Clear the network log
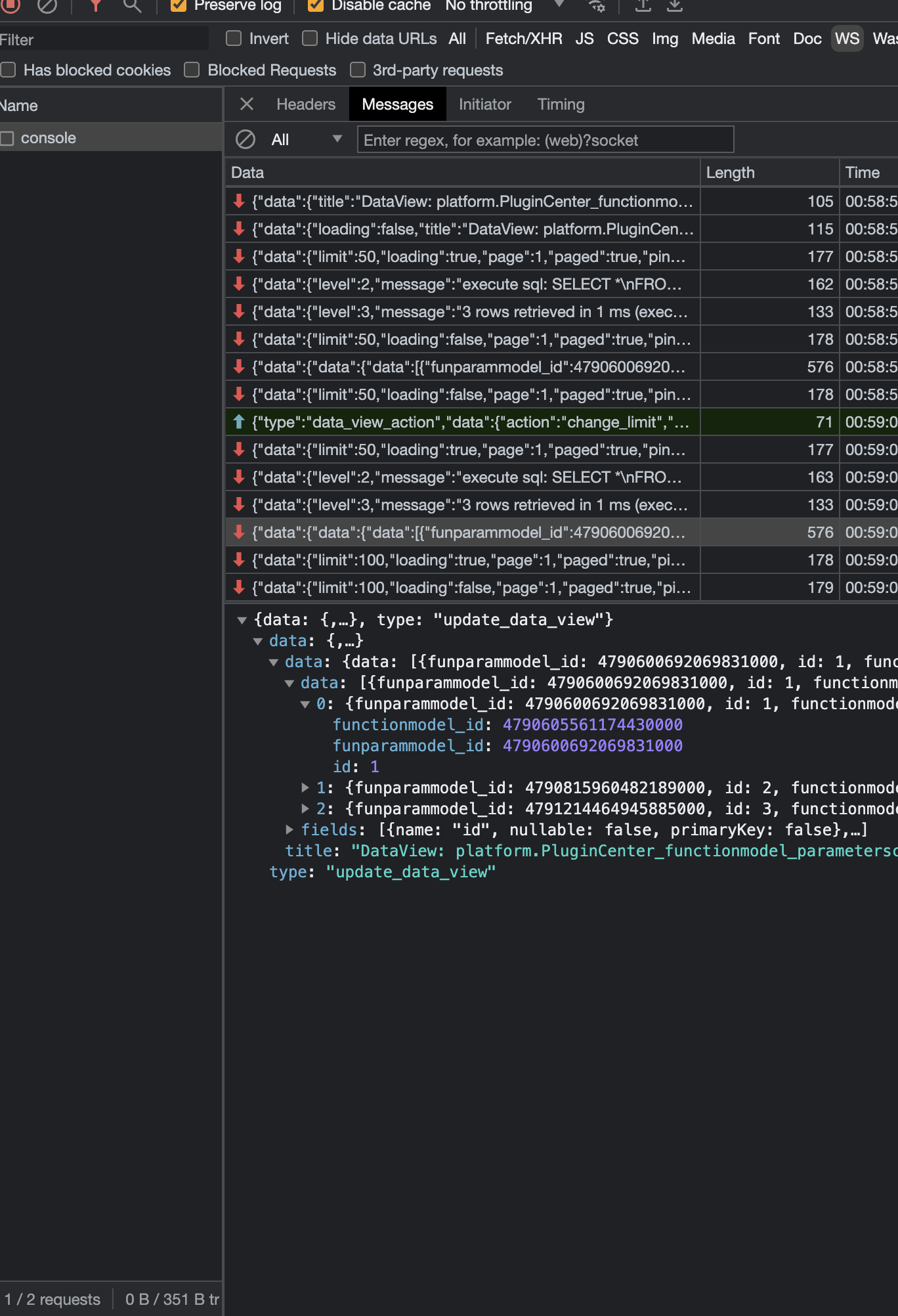Image resolution: width=898 pixels, height=1316 pixels. point(47,5)
